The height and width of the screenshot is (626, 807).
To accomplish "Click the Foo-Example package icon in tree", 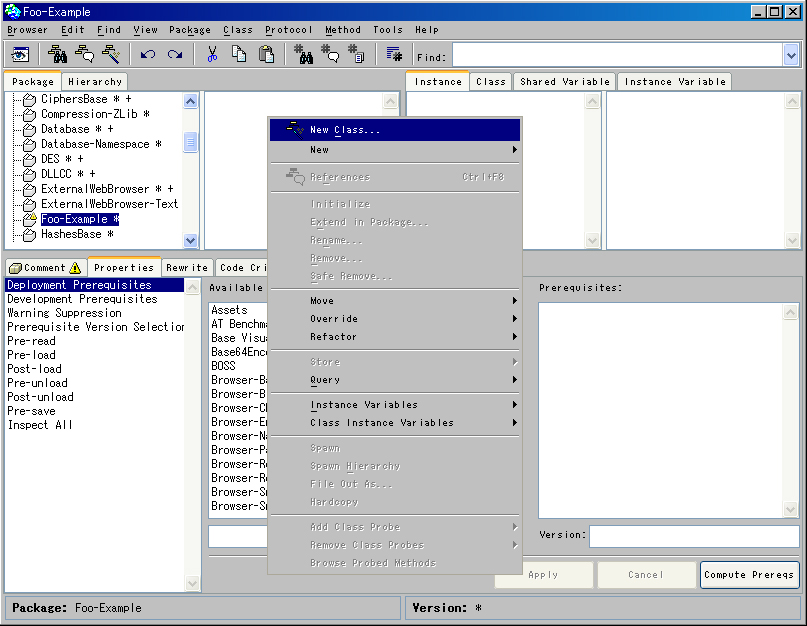I will click(x=29, y=220).
